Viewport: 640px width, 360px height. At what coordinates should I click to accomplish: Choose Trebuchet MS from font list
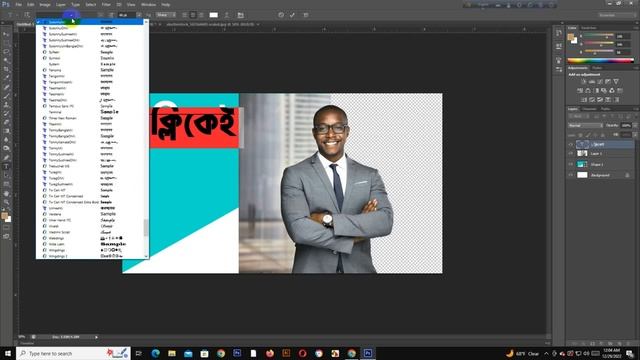click(x=90, y=166)
